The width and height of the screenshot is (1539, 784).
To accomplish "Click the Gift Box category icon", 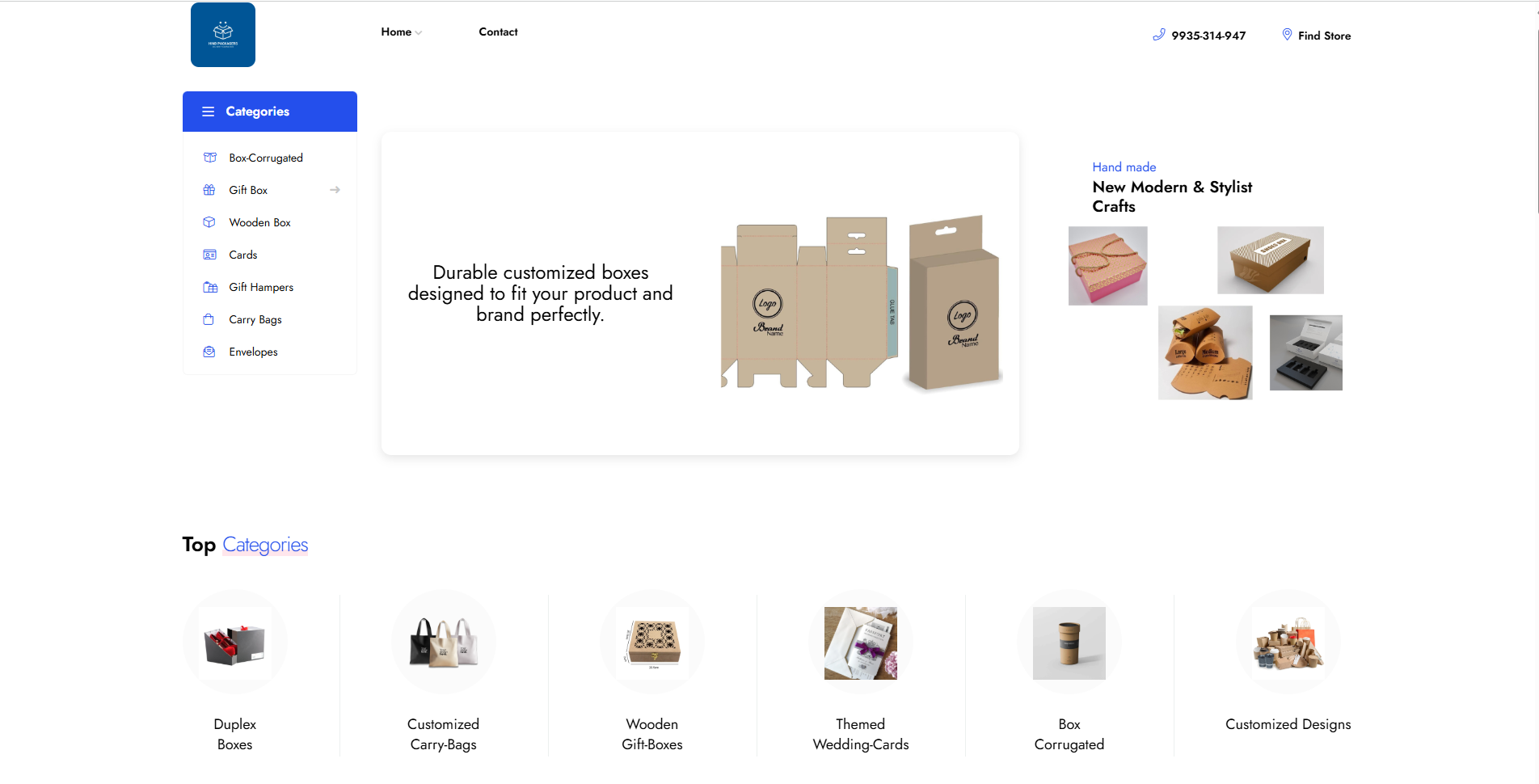I will (x=209, y=190).
